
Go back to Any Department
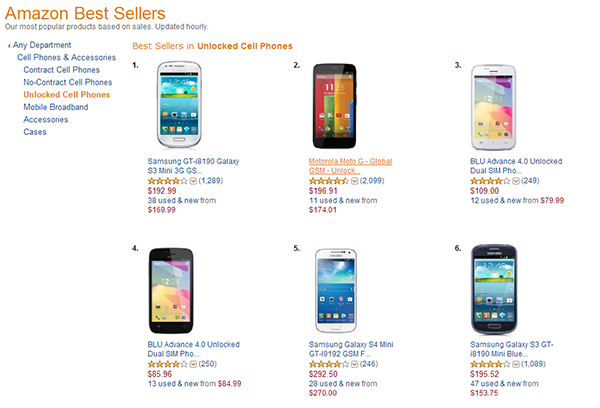coord(42,45)
